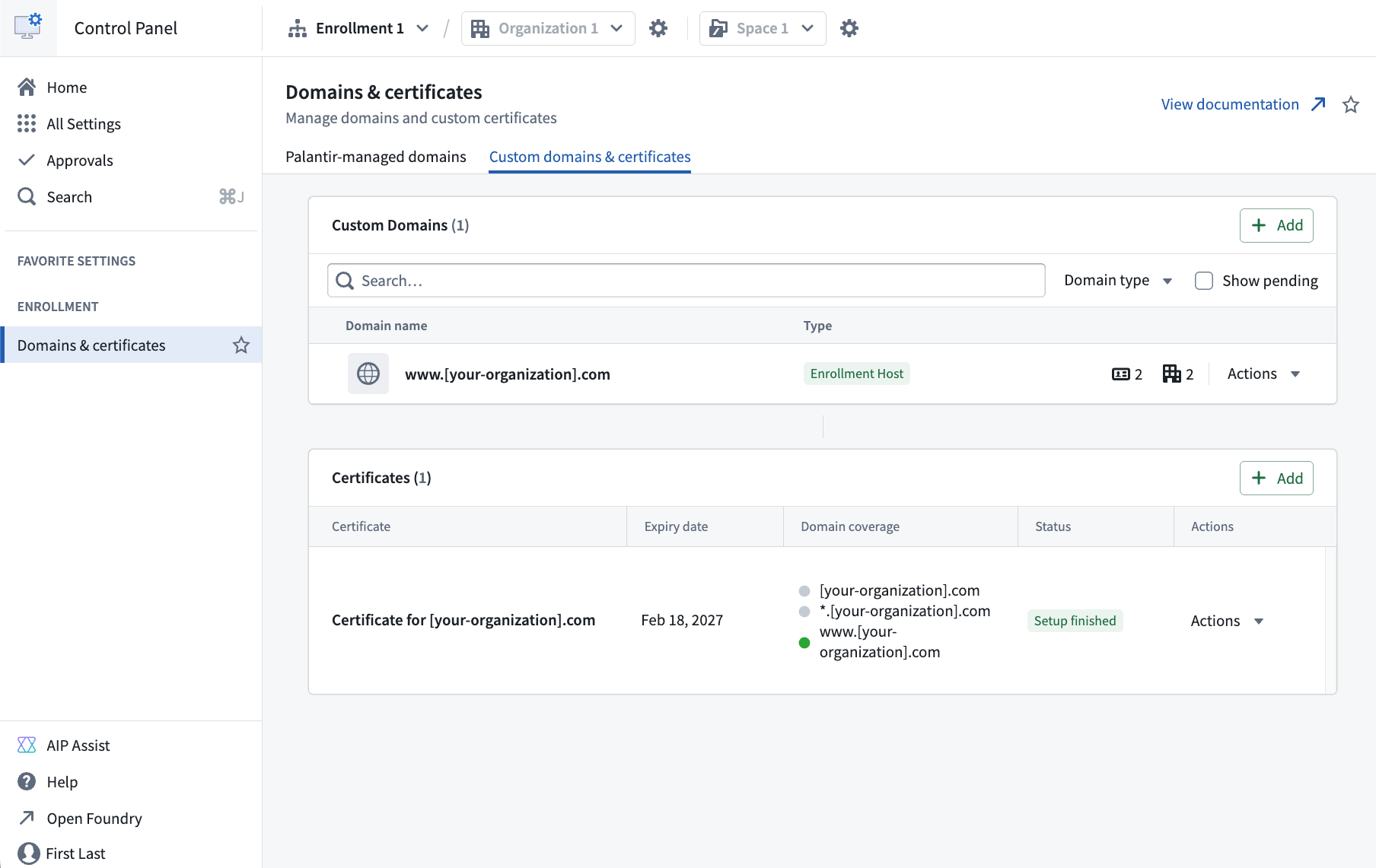
Task: Open the Domain type filter
Action: (x=1118, y=281)
